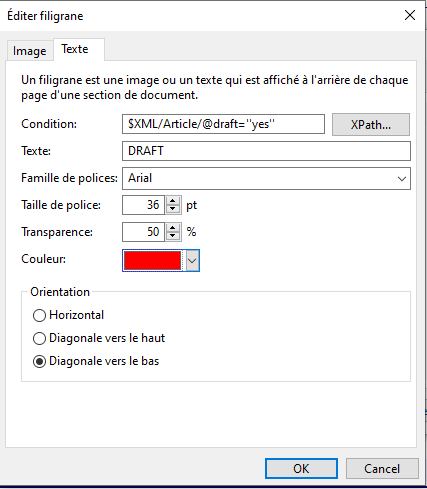The image size is (427, 489).
Task: Open the XPath editor button
Action: tap(371, 125)
